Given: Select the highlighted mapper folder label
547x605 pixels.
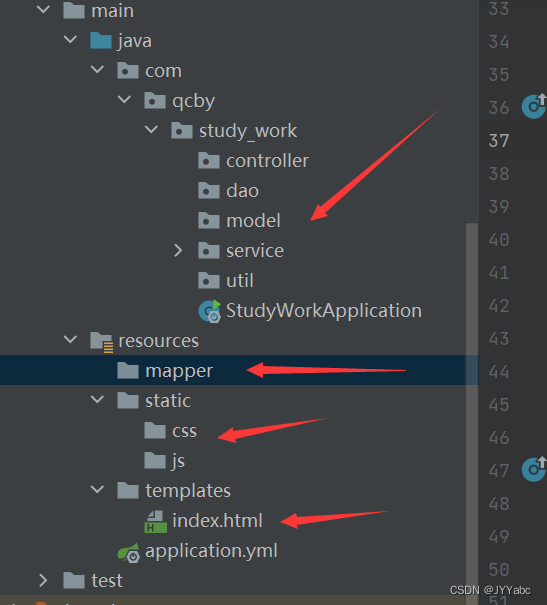Looking at the screenshot, I should (x=179, y=372).
